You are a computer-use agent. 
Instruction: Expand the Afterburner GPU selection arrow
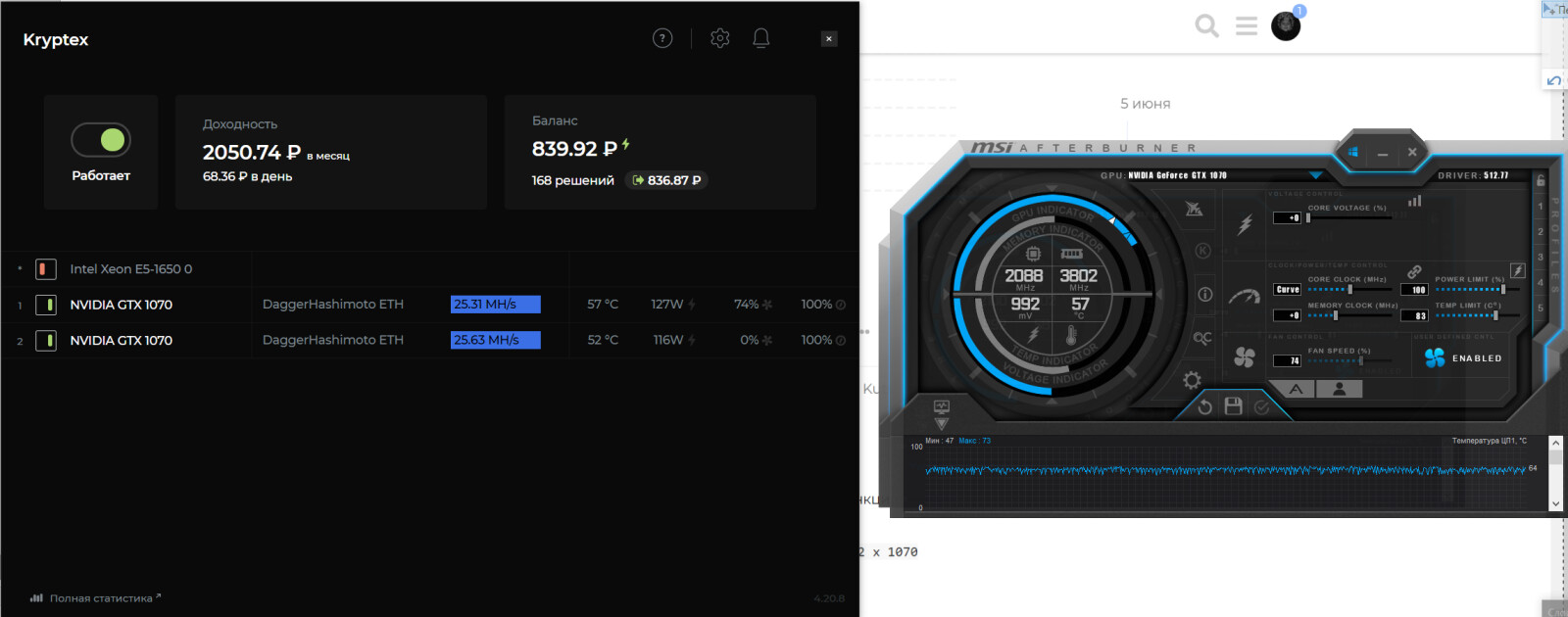[x=1316, y=176]
